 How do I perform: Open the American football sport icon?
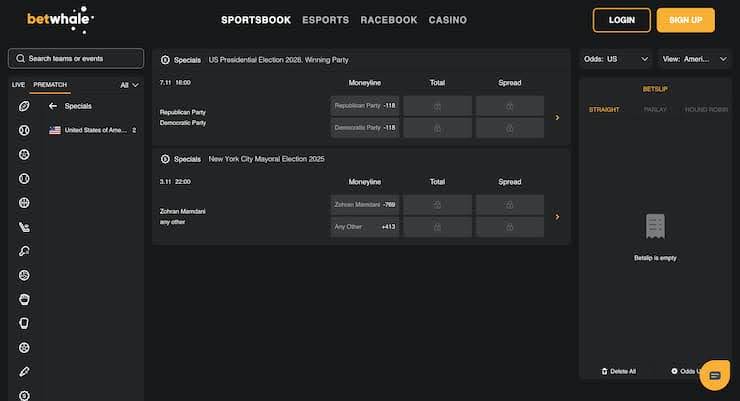pyautogui.click(x=24, y=106)
